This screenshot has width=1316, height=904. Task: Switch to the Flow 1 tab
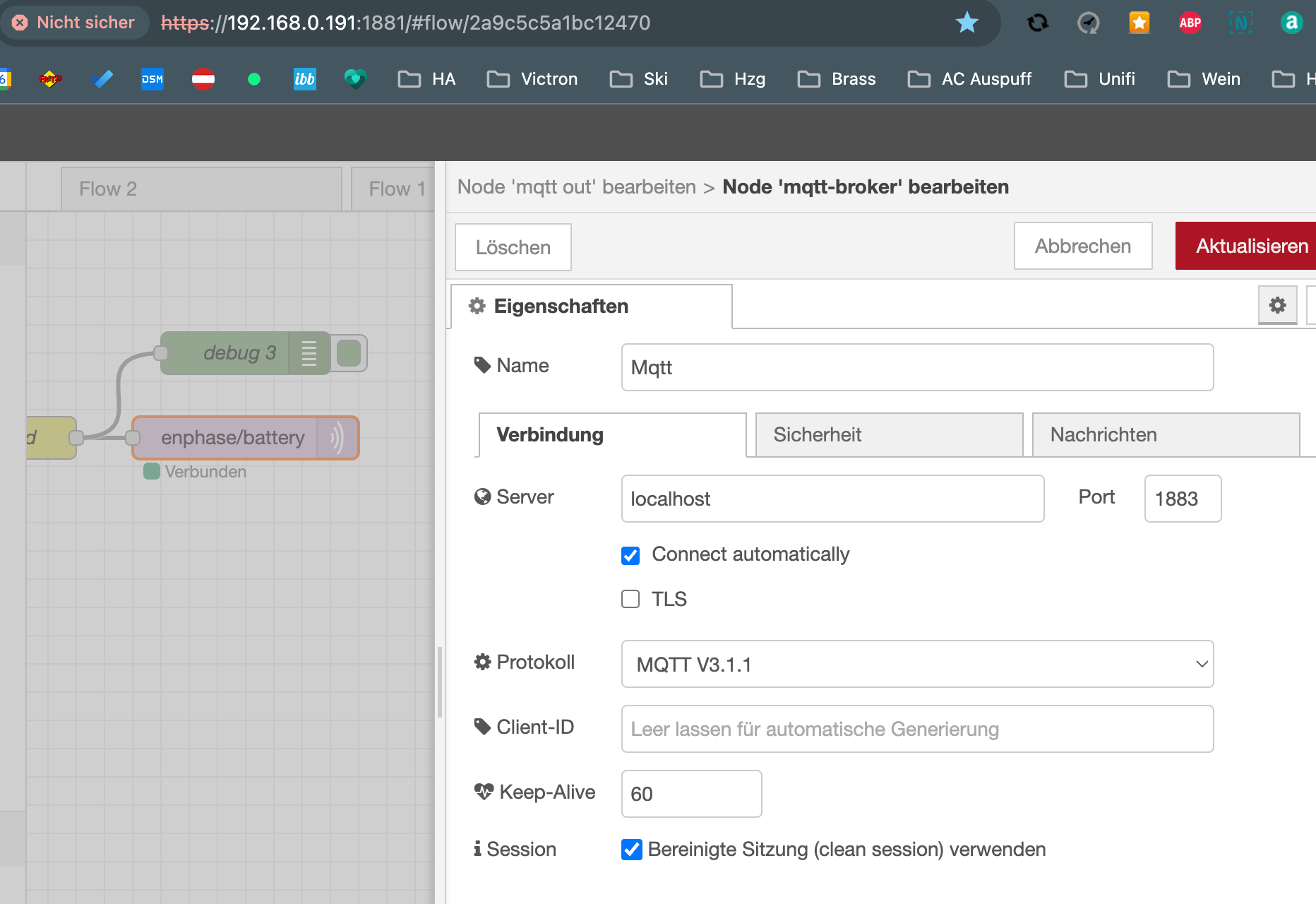393,189
